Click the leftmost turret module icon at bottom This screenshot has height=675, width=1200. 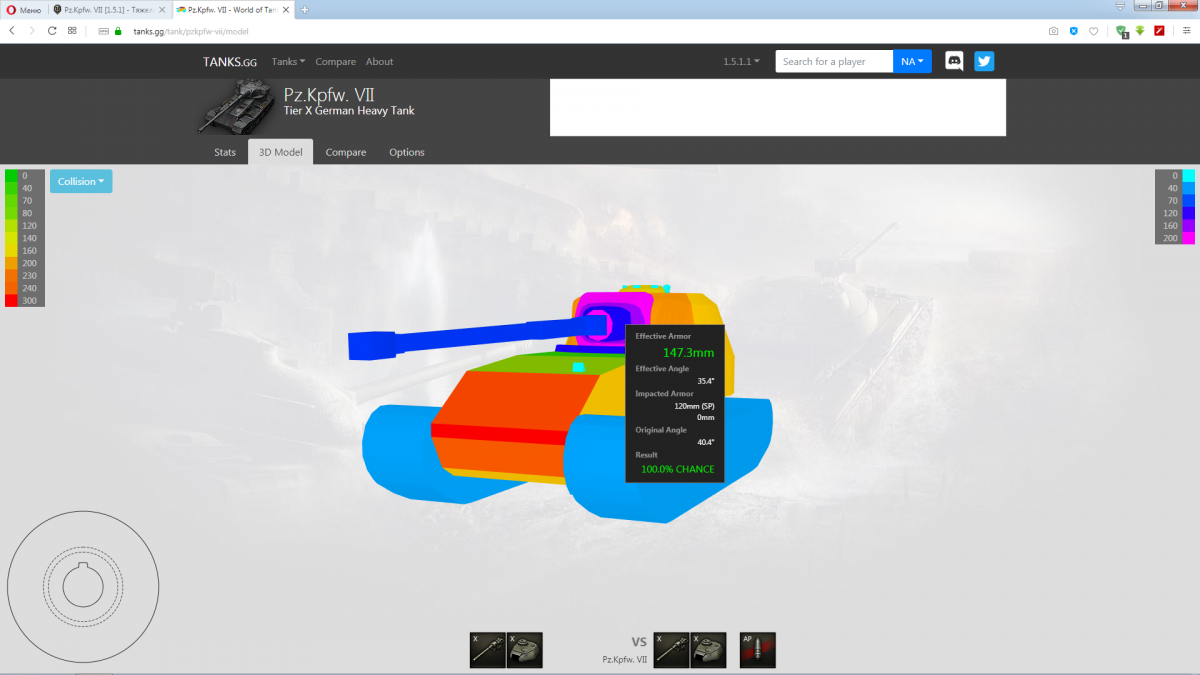click(x=525, y=650)
